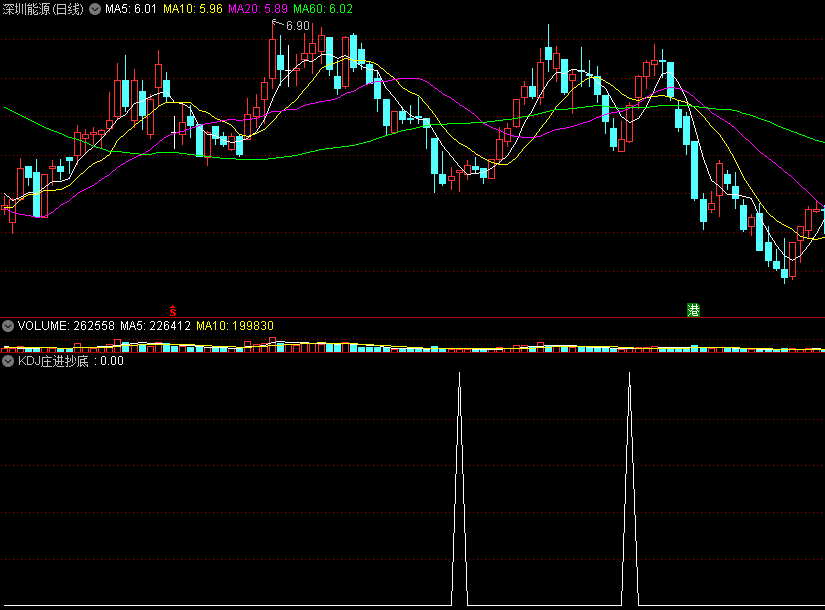
Task: Click the MA5: 6.01 label
Action: (x=130, y=9)
